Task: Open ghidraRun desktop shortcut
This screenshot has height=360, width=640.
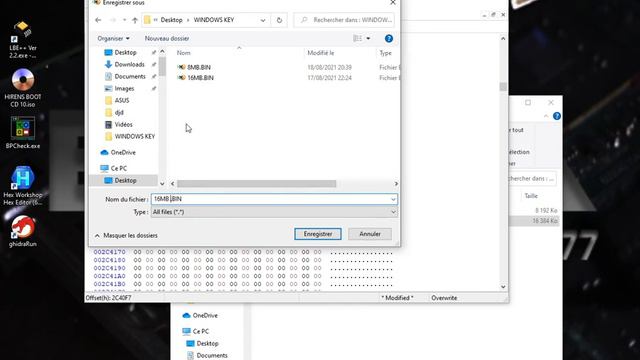Action: (x=22, y=231)
